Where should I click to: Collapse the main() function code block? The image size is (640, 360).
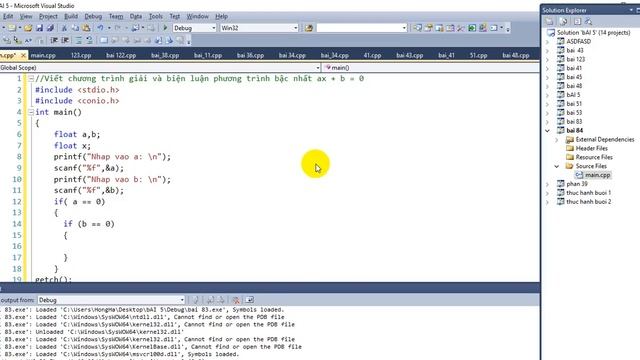click(31, 112)
